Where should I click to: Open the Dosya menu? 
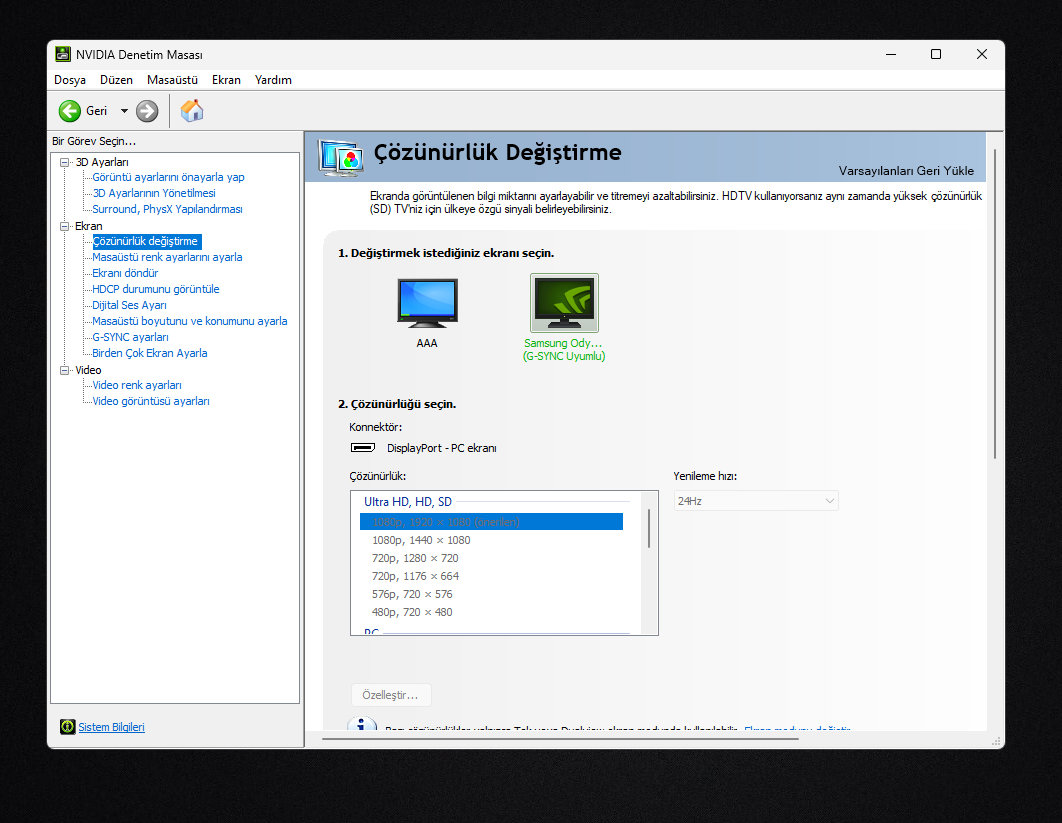click(x=70, y=80)
